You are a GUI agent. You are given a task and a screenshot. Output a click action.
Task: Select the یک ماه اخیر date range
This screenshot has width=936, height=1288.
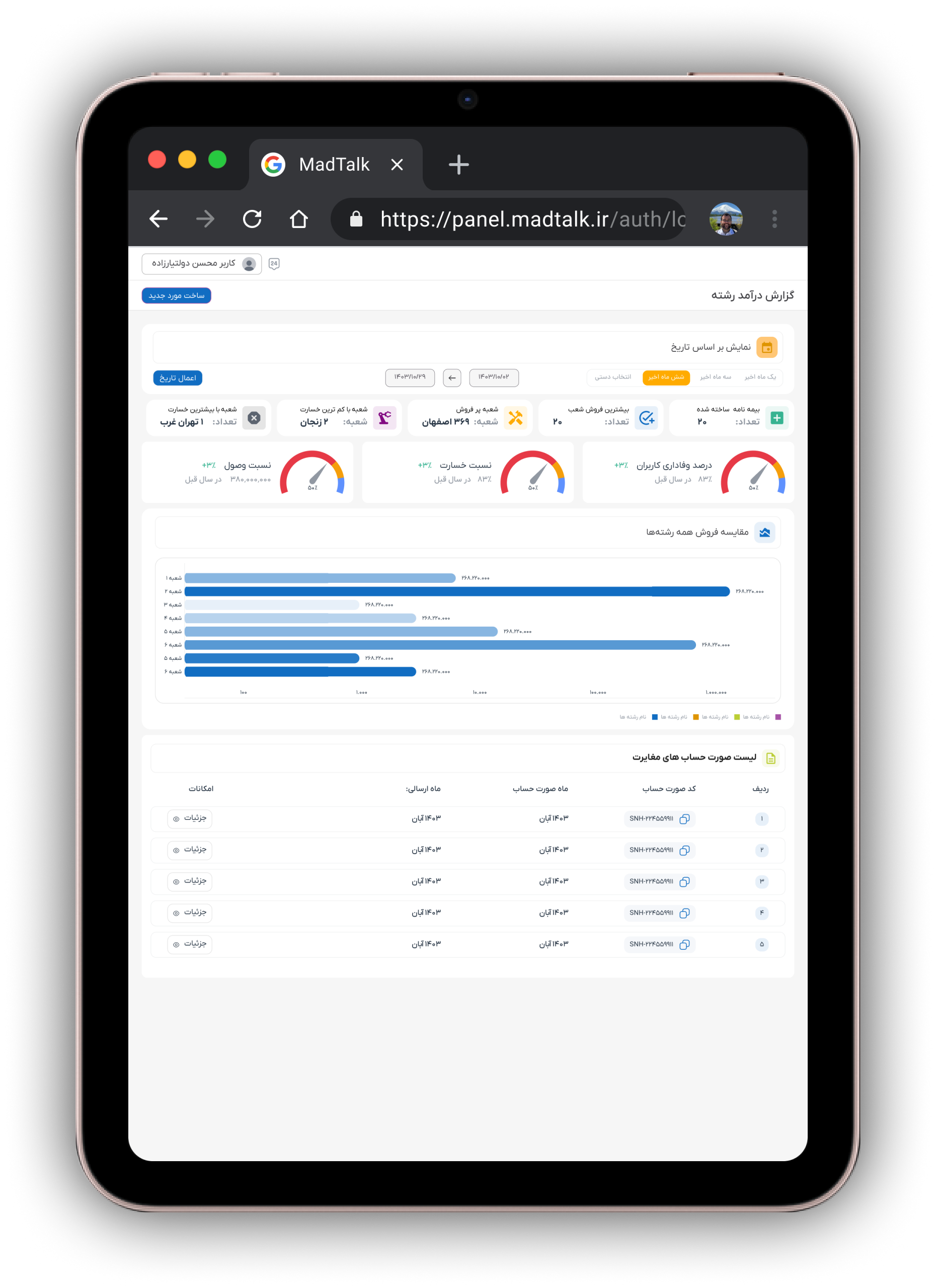(x=760, y=377)
